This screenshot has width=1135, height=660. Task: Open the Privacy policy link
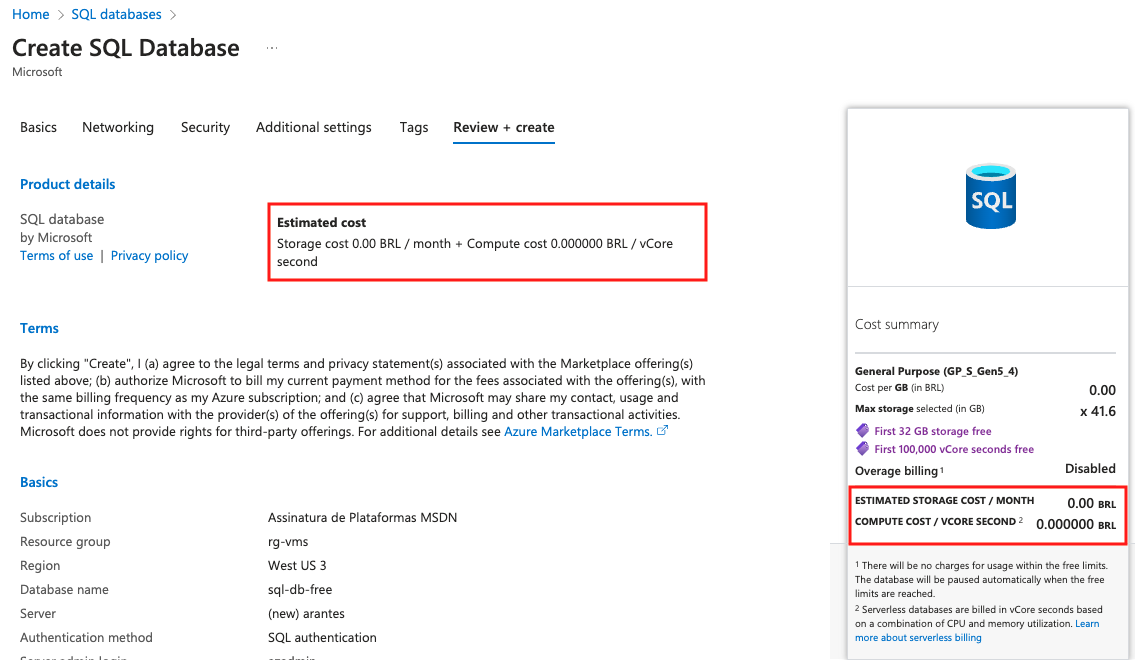click(x=149, y=255)
